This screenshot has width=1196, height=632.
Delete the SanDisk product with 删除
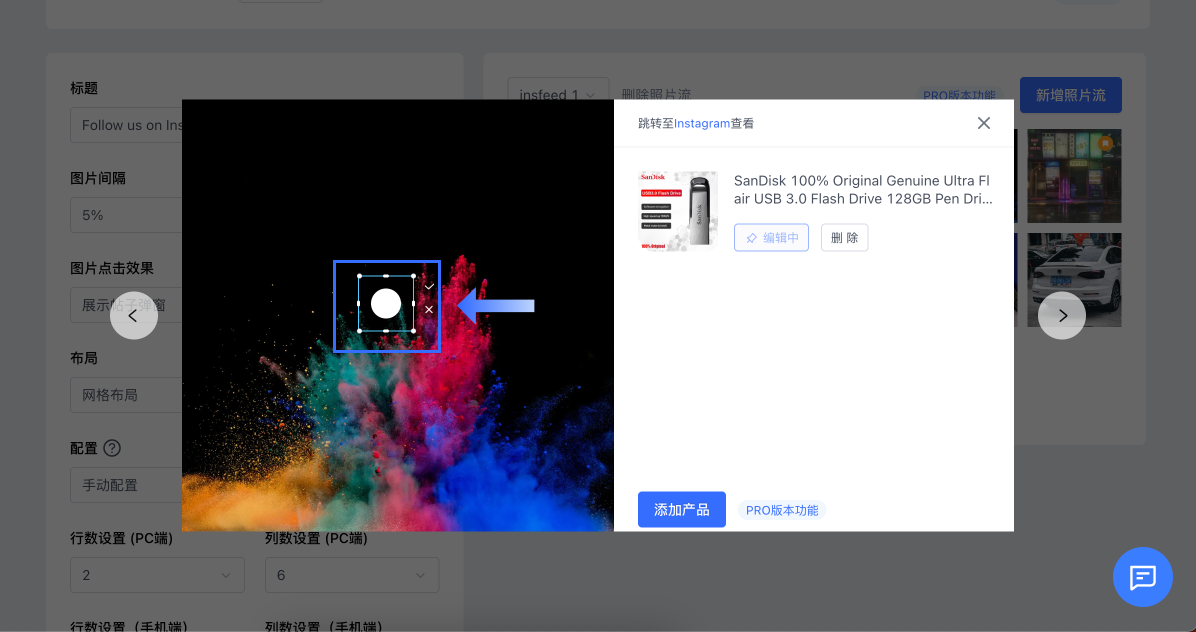coord(844,238)
